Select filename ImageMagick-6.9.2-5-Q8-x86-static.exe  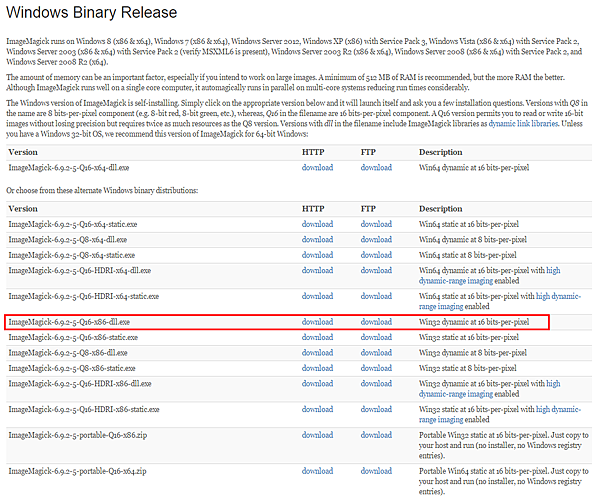72,368
